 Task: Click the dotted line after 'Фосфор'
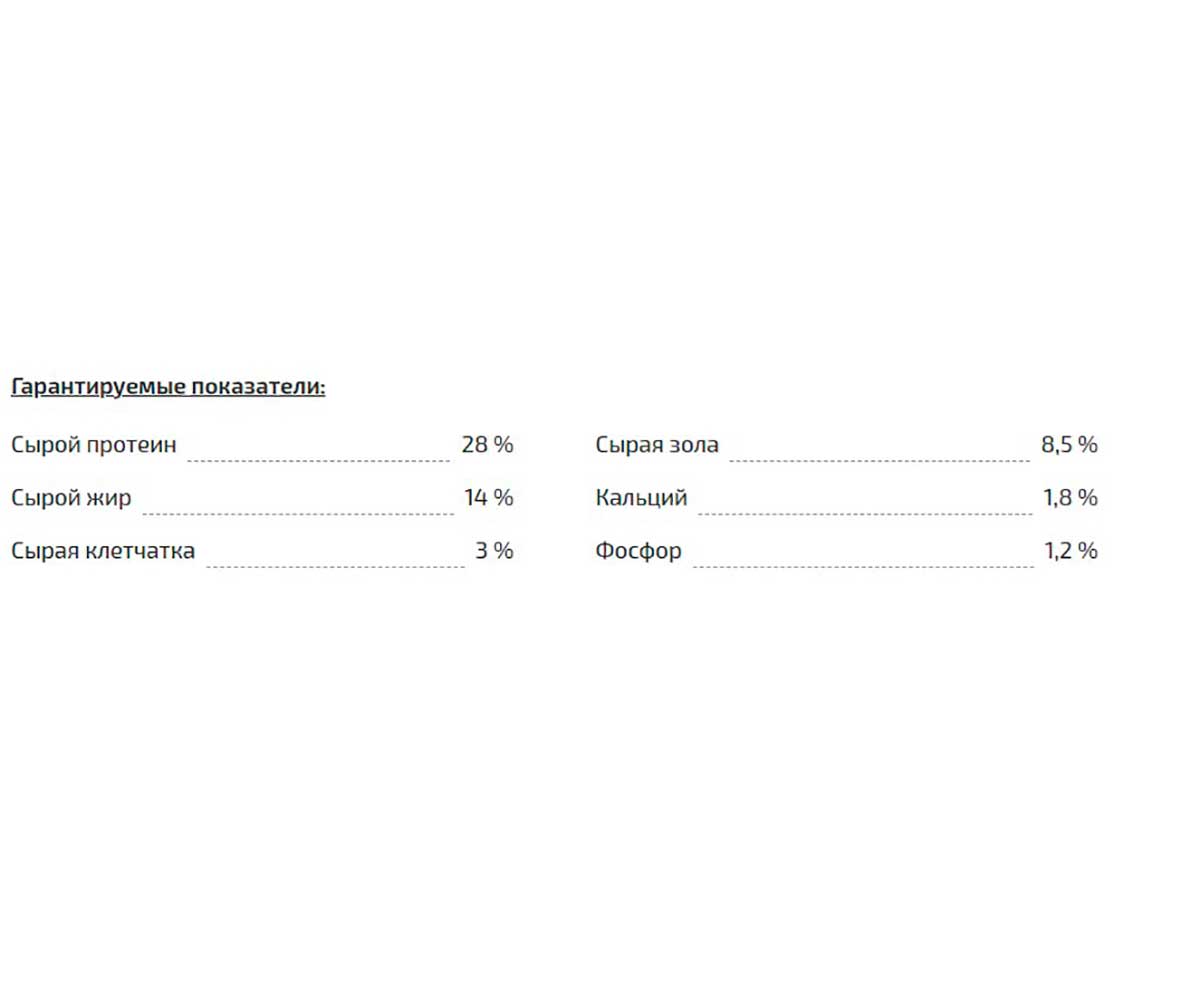[863, 566]
